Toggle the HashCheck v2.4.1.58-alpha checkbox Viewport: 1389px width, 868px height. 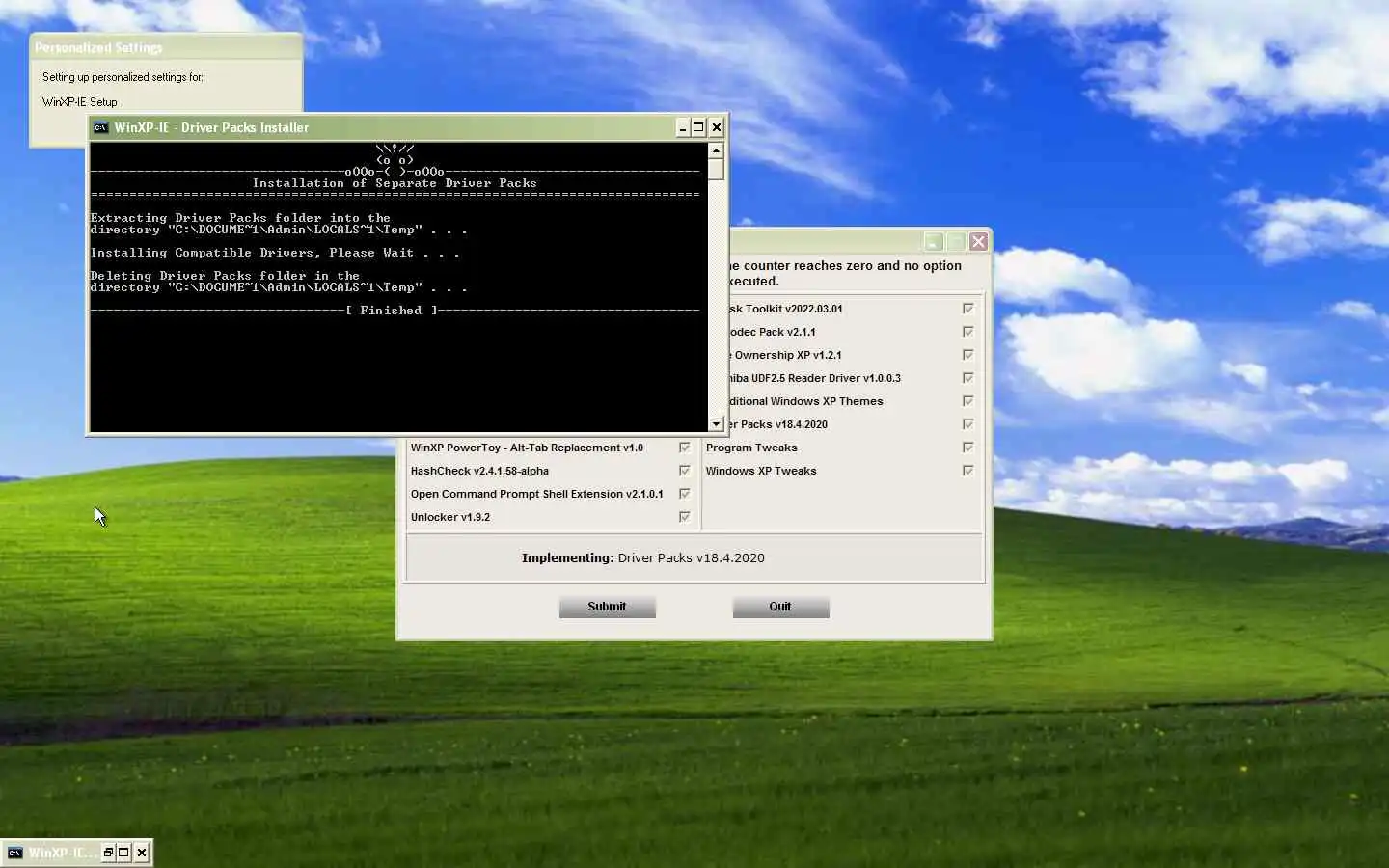point(685,471)
